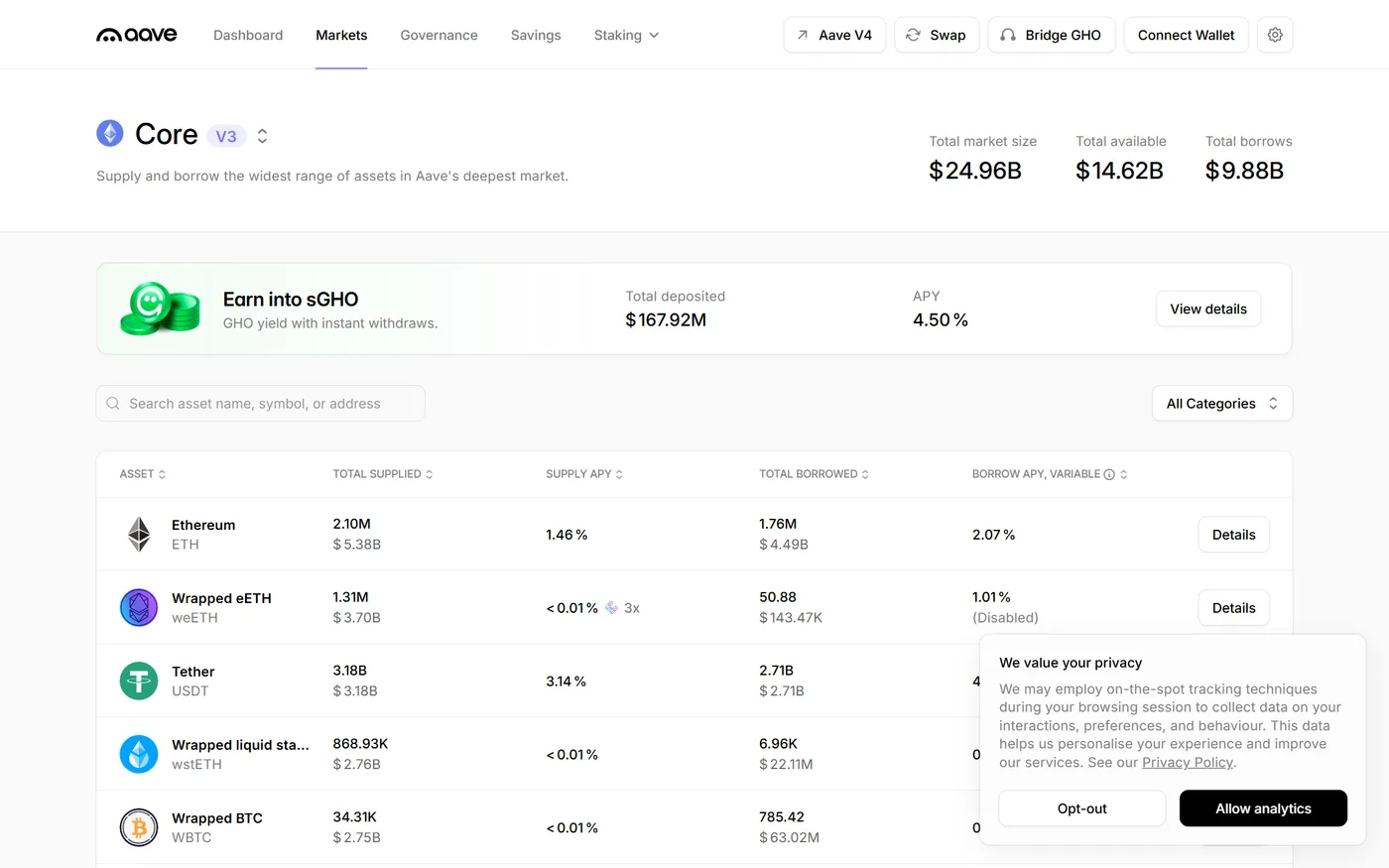
Task: Click the Ethereum Core market icon
Action: pos(110,133)
